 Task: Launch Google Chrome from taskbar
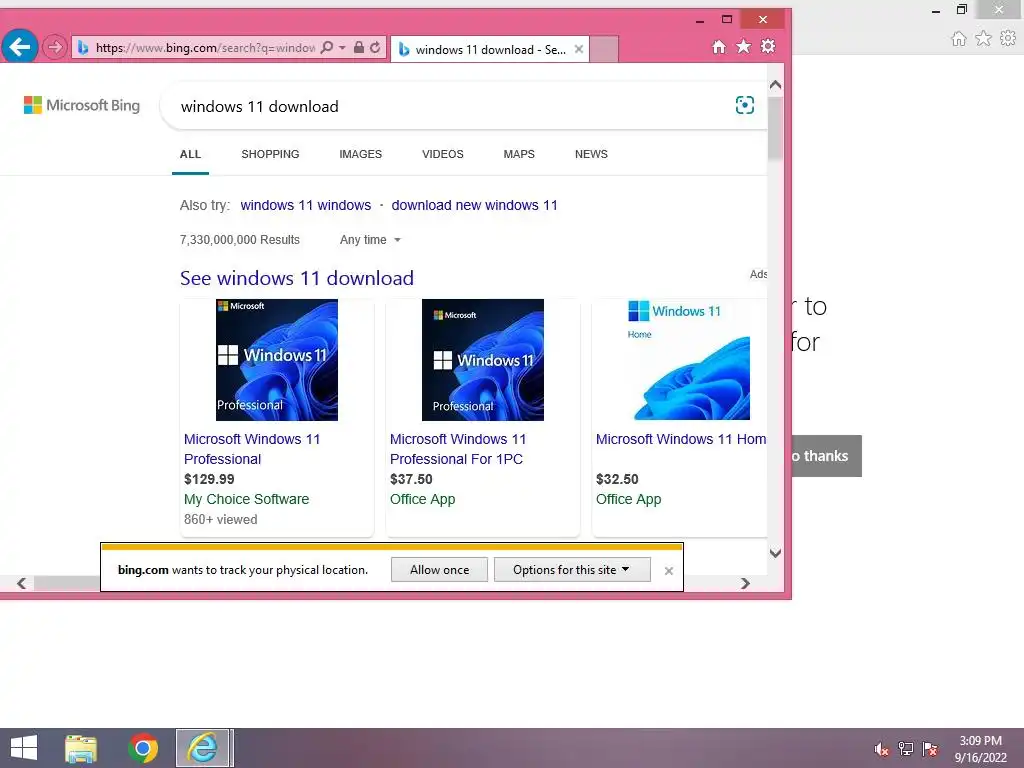tap(143, 748)
